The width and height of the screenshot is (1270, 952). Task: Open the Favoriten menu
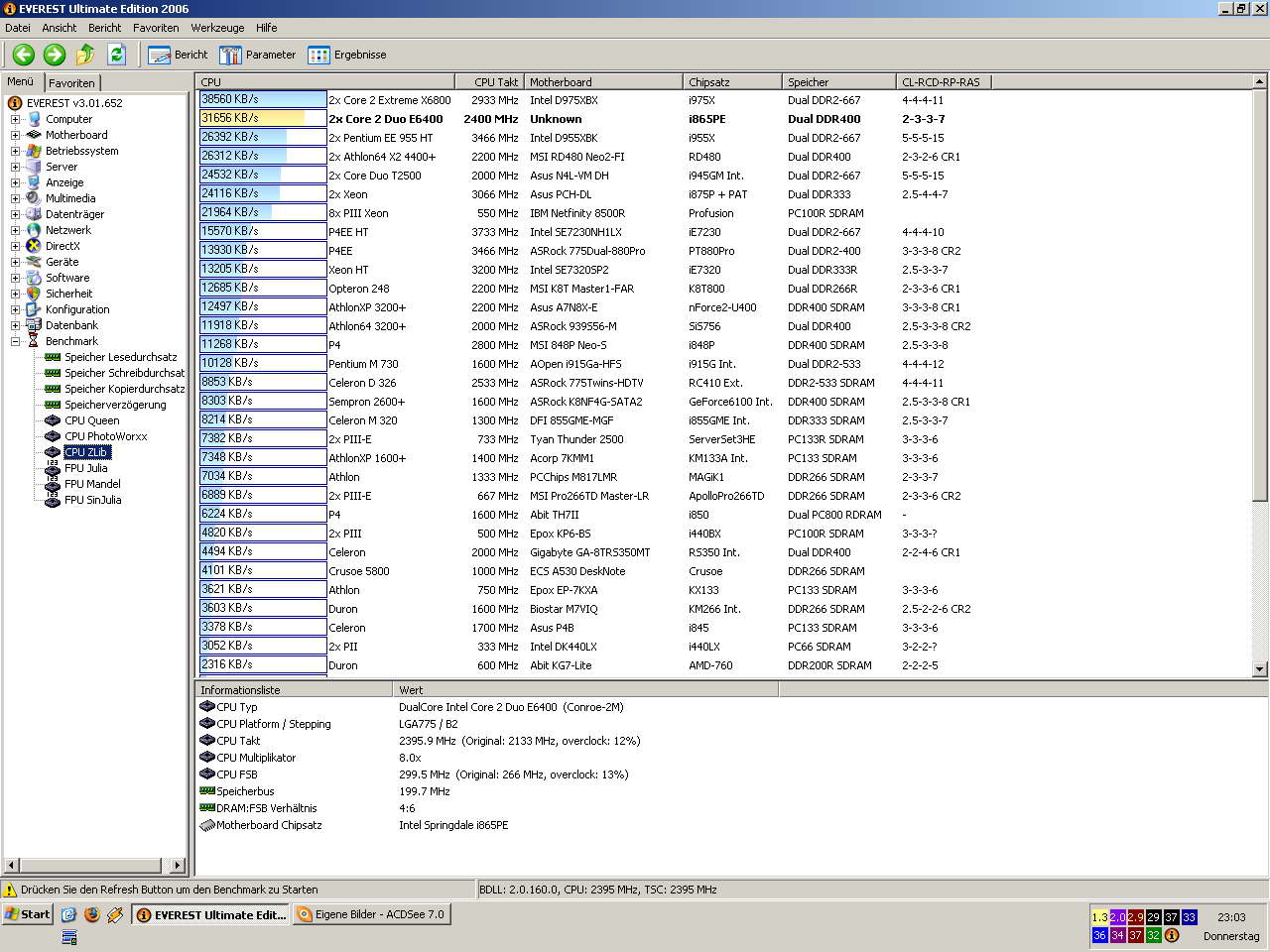coord(157,28)
